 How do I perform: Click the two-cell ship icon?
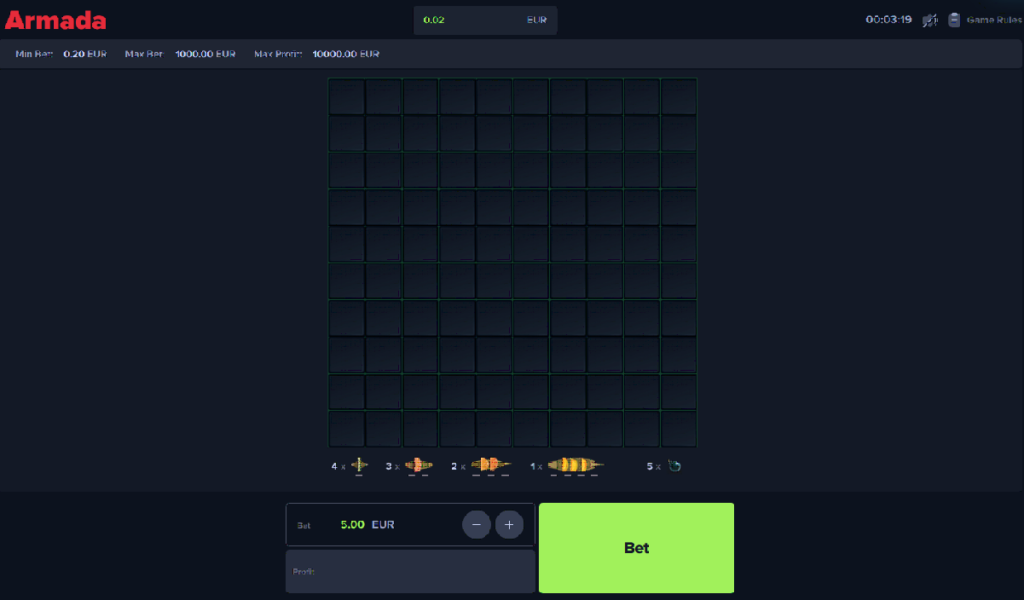(419, 466)
